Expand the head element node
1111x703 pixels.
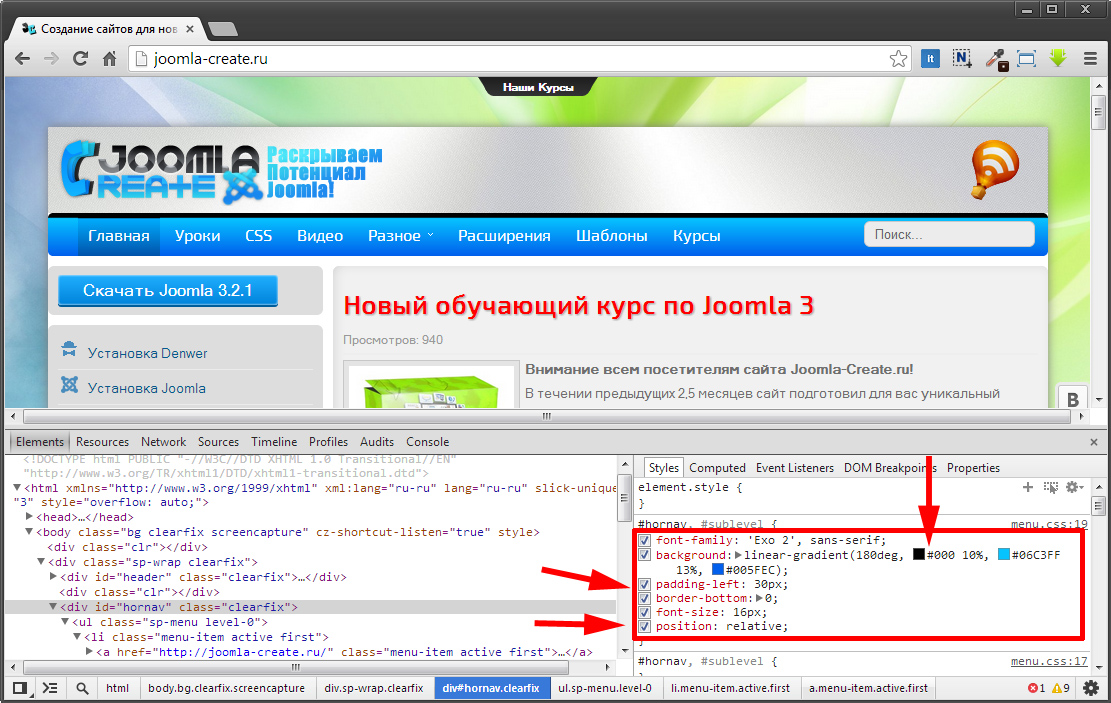click(30, 517)
